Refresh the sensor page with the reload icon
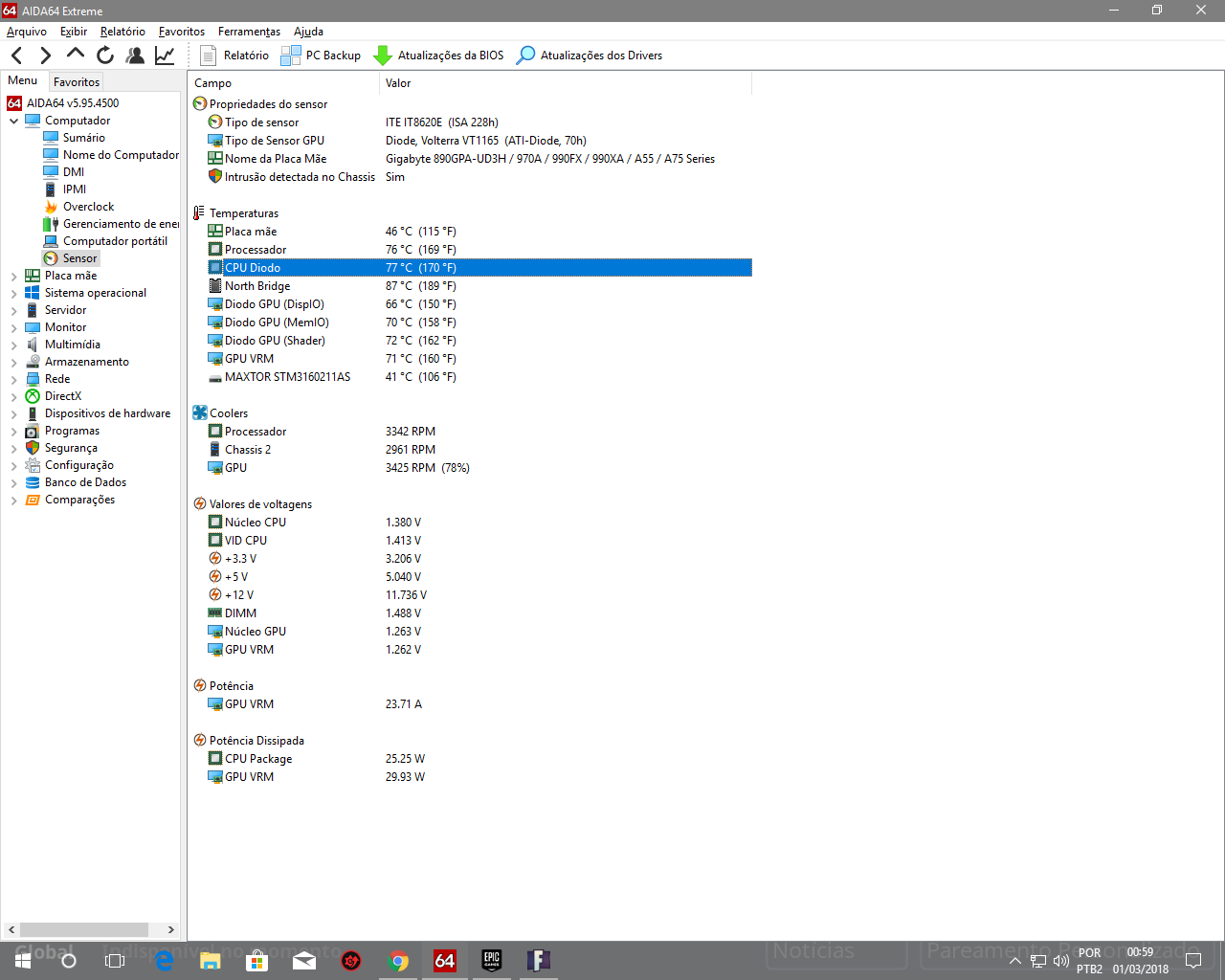 [105, 56]
